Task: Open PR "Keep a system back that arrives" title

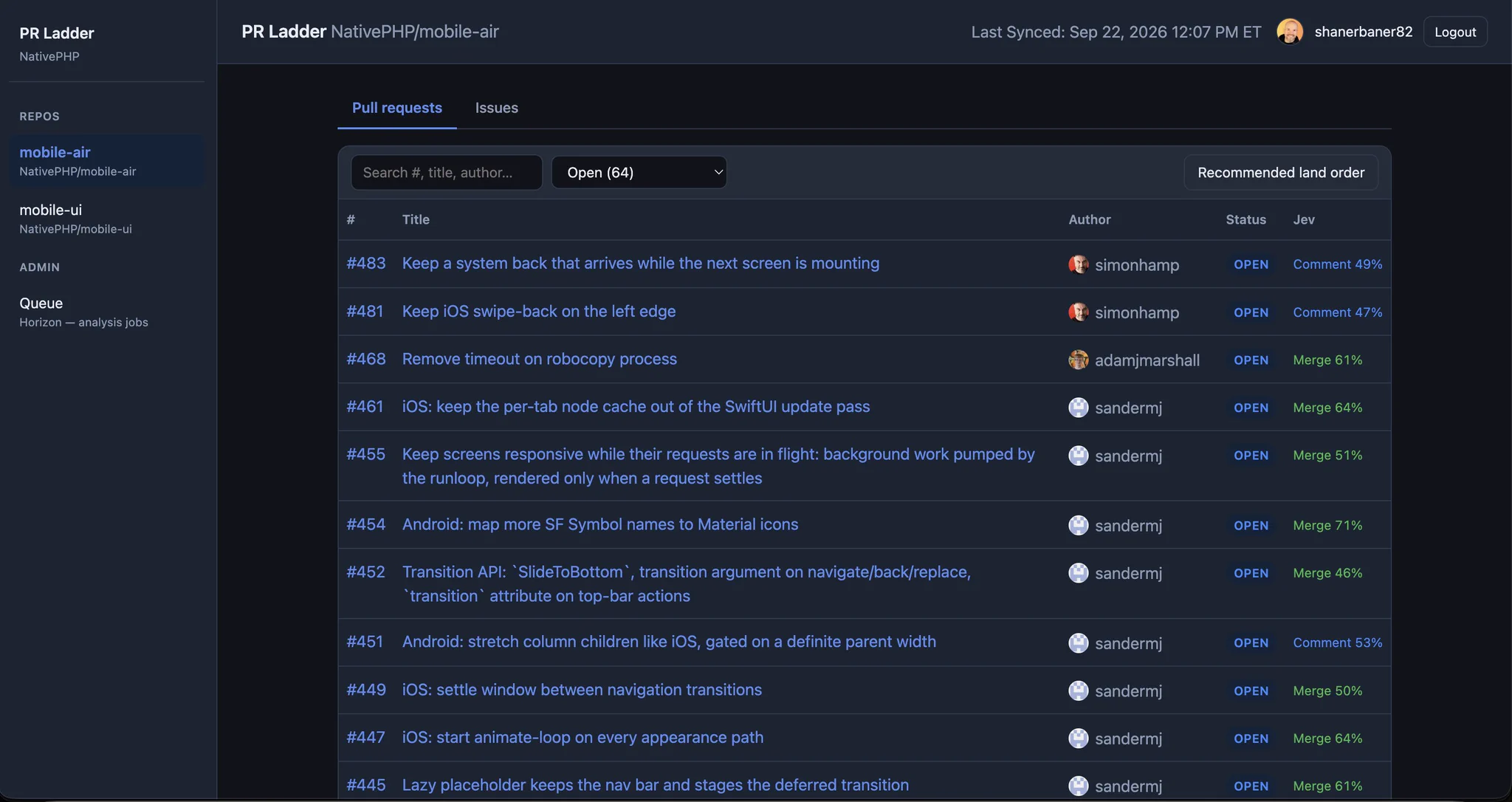Action: [641, 263]
